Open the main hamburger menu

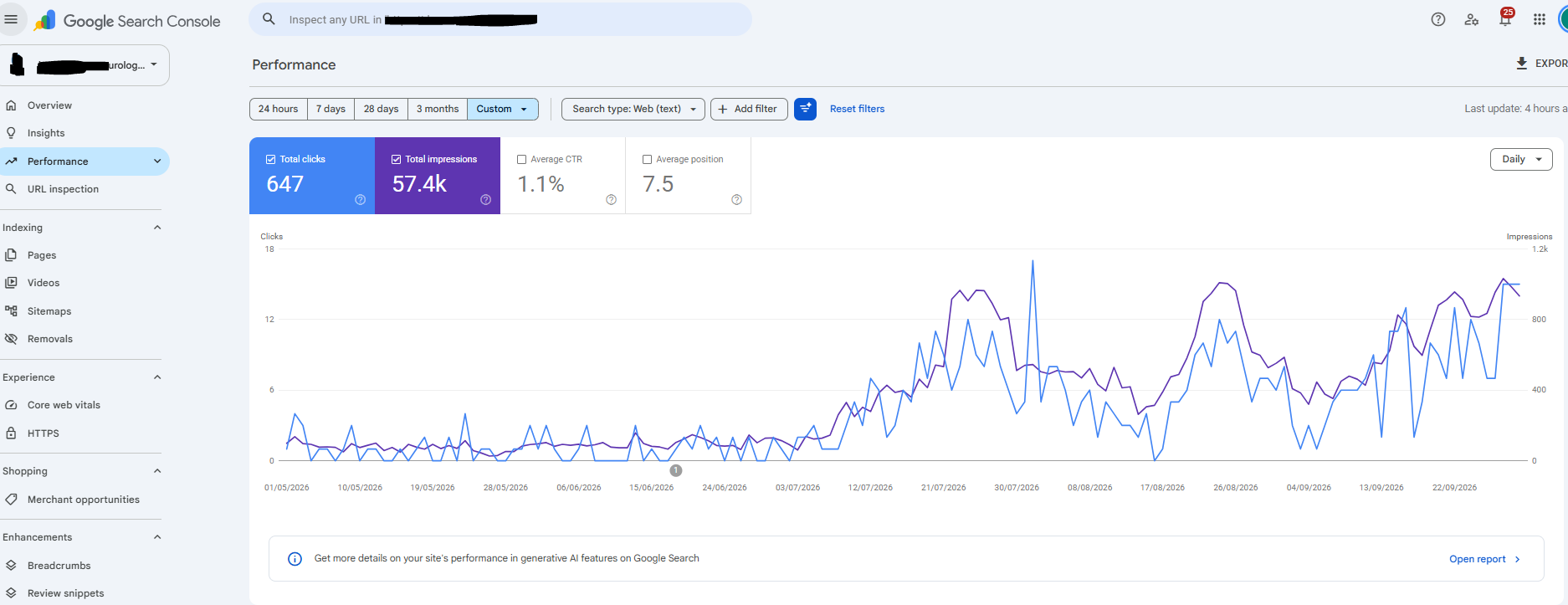coord(11,19)
